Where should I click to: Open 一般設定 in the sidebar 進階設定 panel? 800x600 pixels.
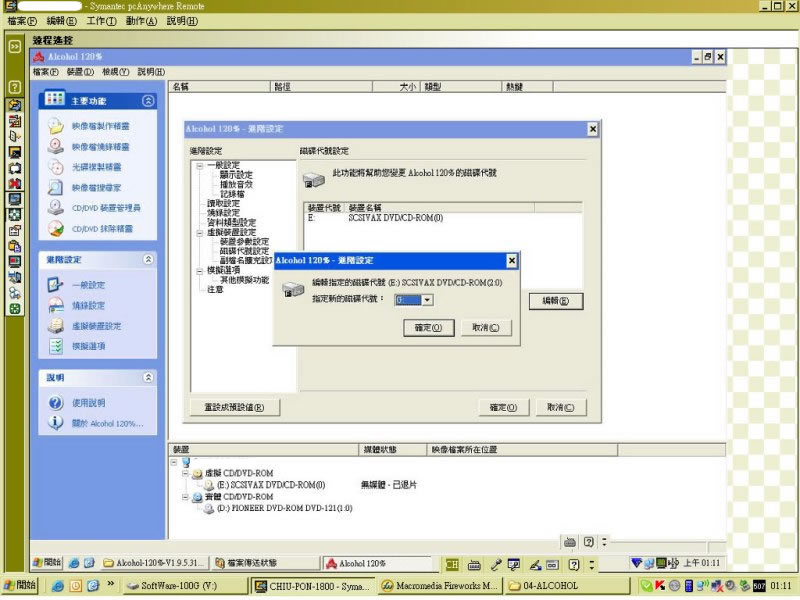click(88, 285)
